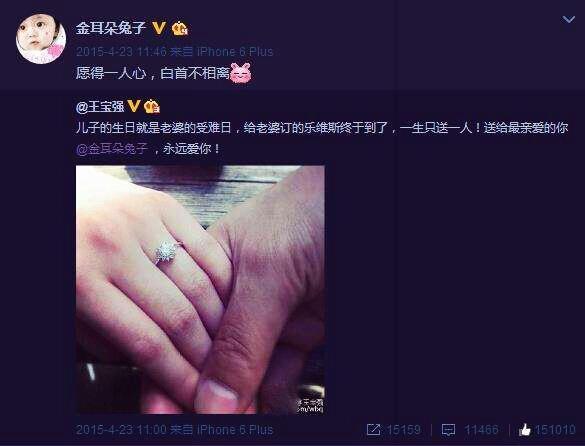
Task: Click the repost share icon
Action: click(x=373, y=430)
